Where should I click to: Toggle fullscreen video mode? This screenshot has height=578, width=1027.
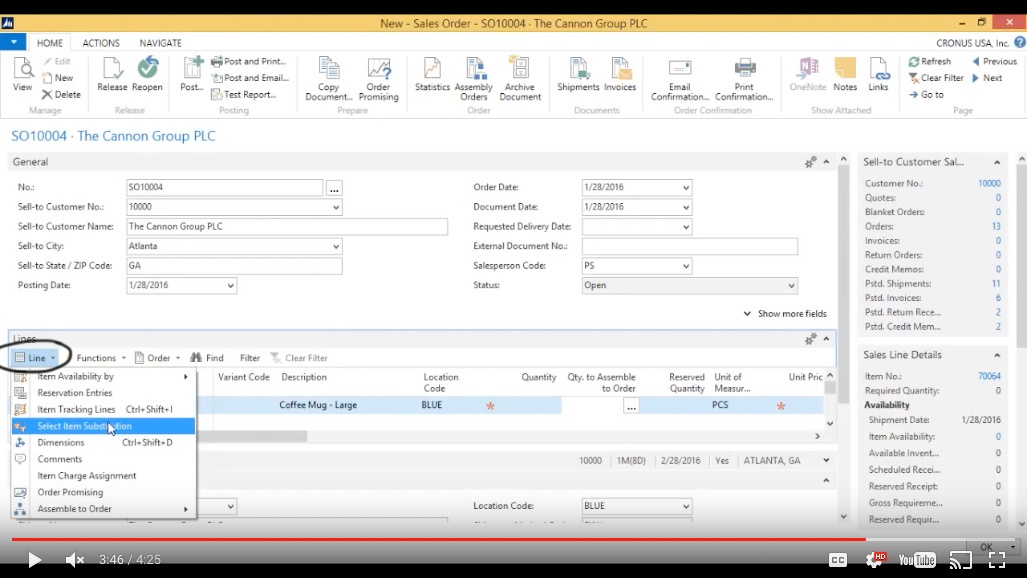pyautogui.click(x=997, y=560)
